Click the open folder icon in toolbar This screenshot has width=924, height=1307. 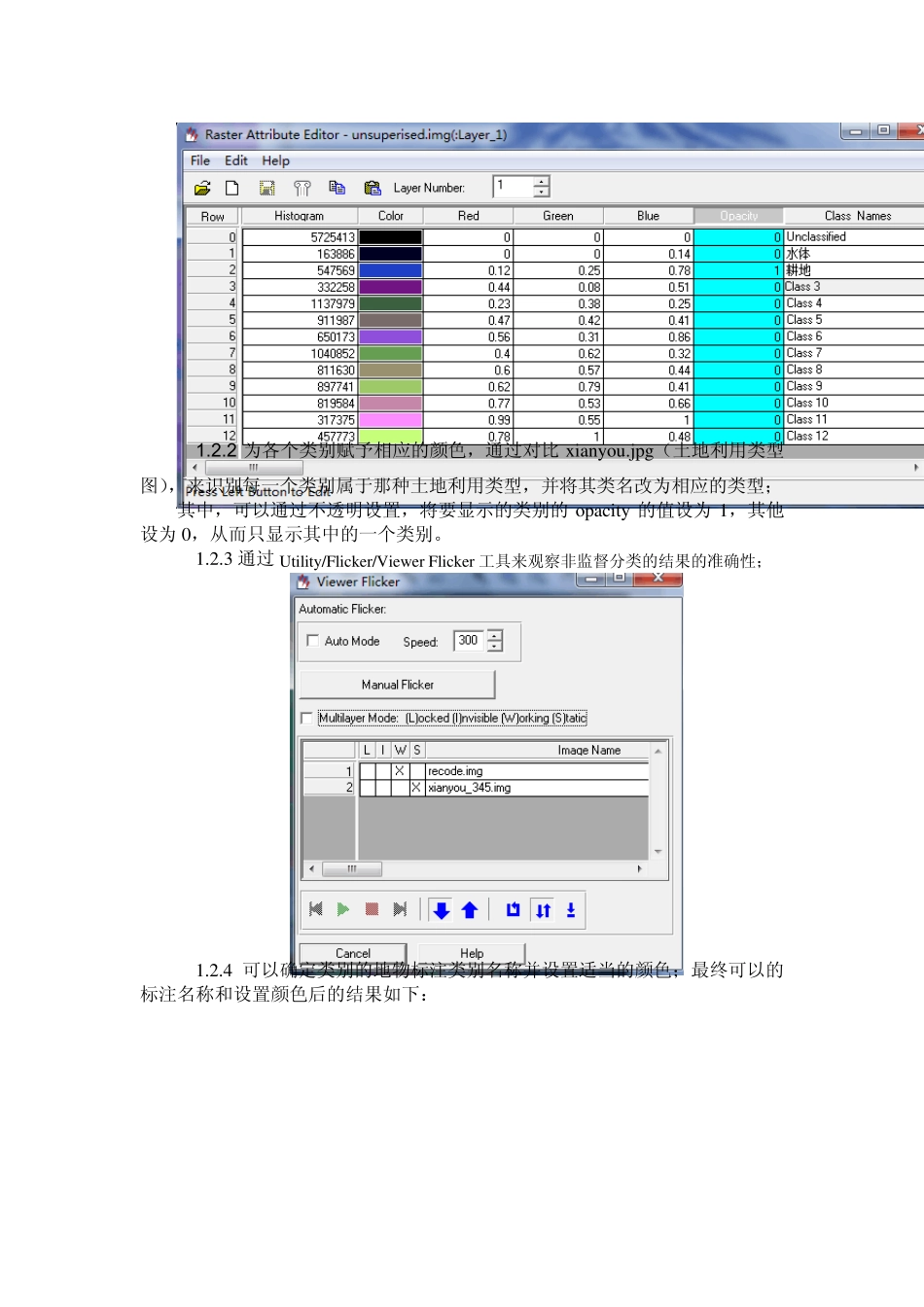[x=202, y=188]
